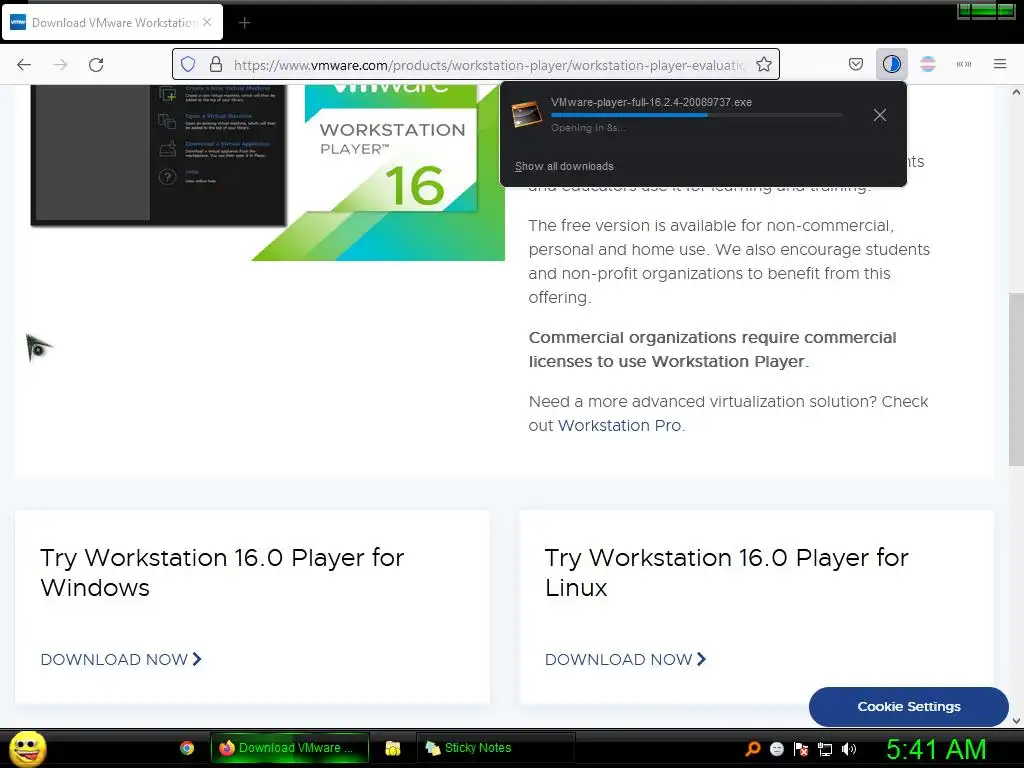
Task: Click the scrollbar down arrow
Action: point(1016,721)
